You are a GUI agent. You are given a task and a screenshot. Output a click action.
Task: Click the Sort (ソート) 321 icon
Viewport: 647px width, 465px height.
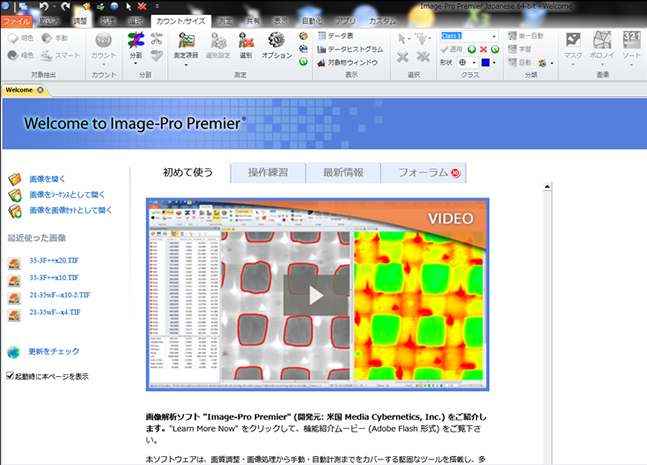coord(631,40)
